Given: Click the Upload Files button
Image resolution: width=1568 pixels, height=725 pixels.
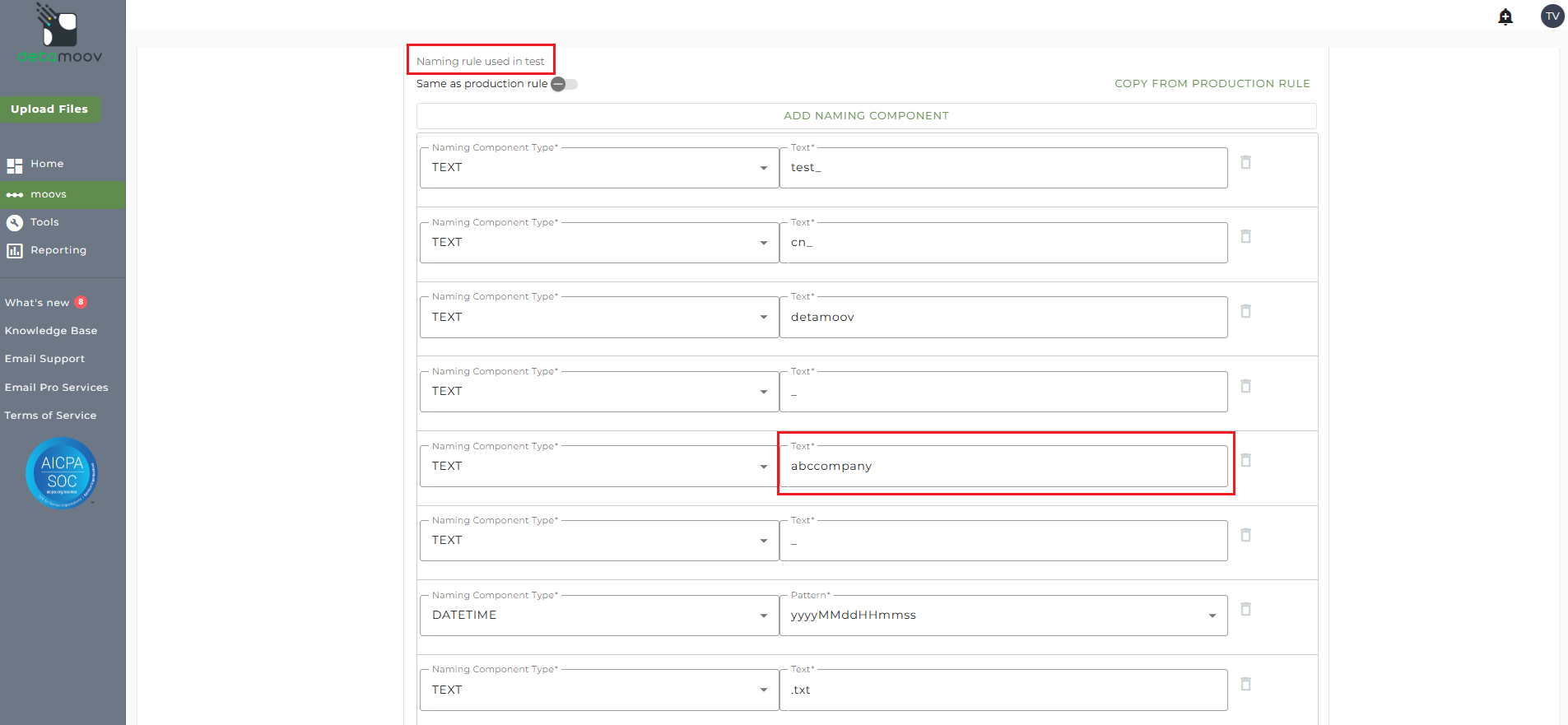Looking at the screenshot, I should click(x=49, y=109).
